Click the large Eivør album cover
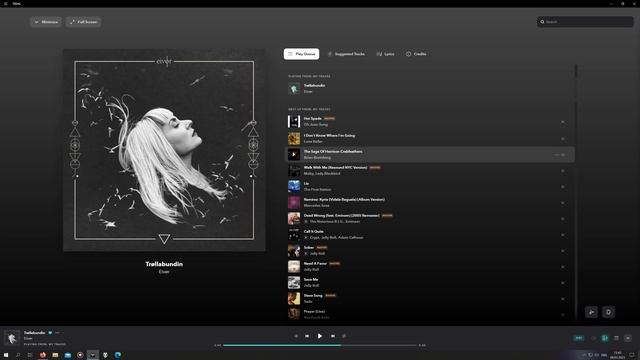 click(x=164, y=150)
